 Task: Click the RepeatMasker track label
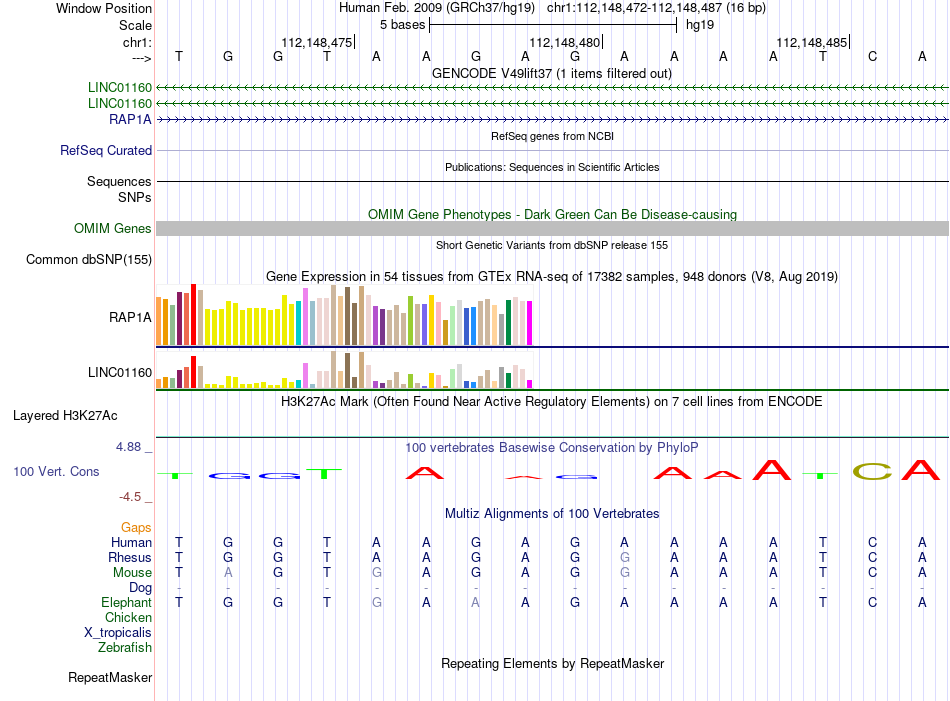110,677
